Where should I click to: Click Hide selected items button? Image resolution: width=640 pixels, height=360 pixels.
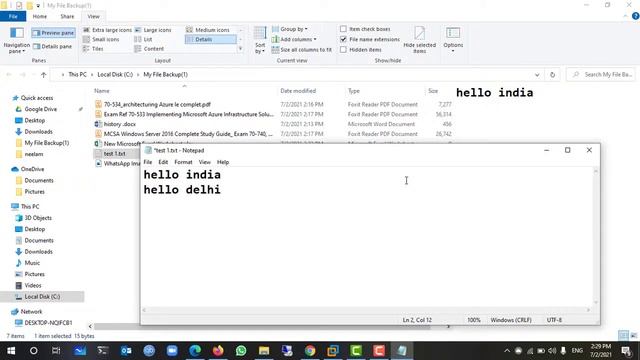[x=420, y=40]
